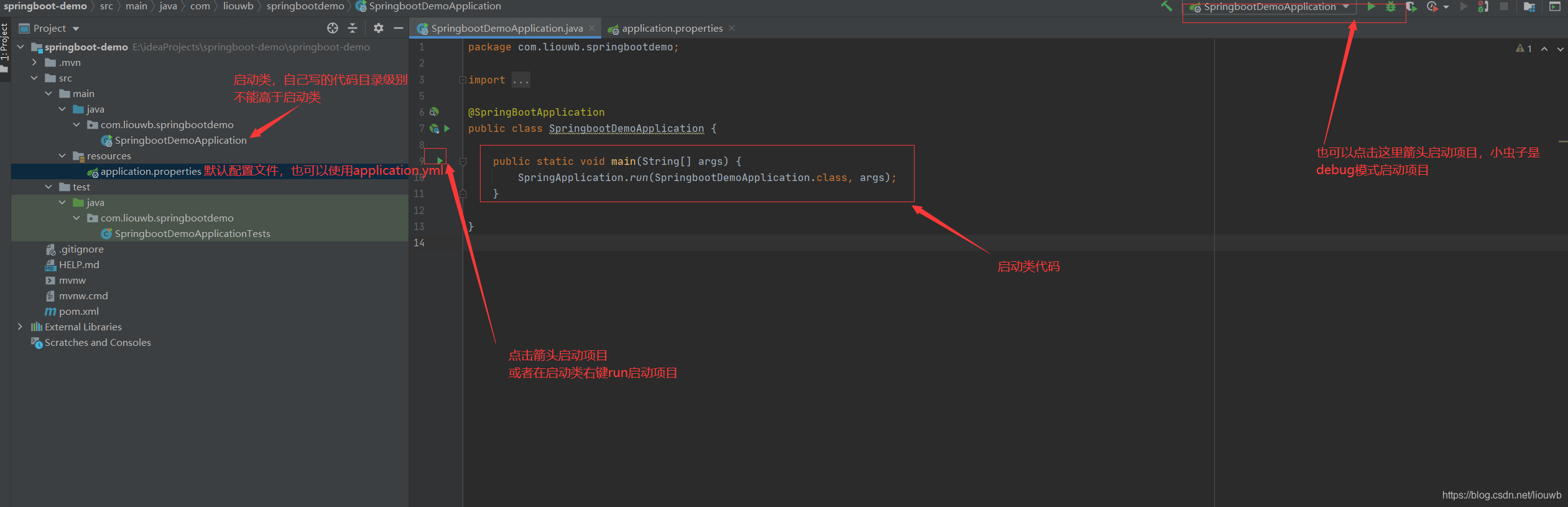The height and width of the screenshot is (507, 1568).
Task: Click the green Run arrow in the toolbar
Action: pyautogui.click(x=1371, y=7)
